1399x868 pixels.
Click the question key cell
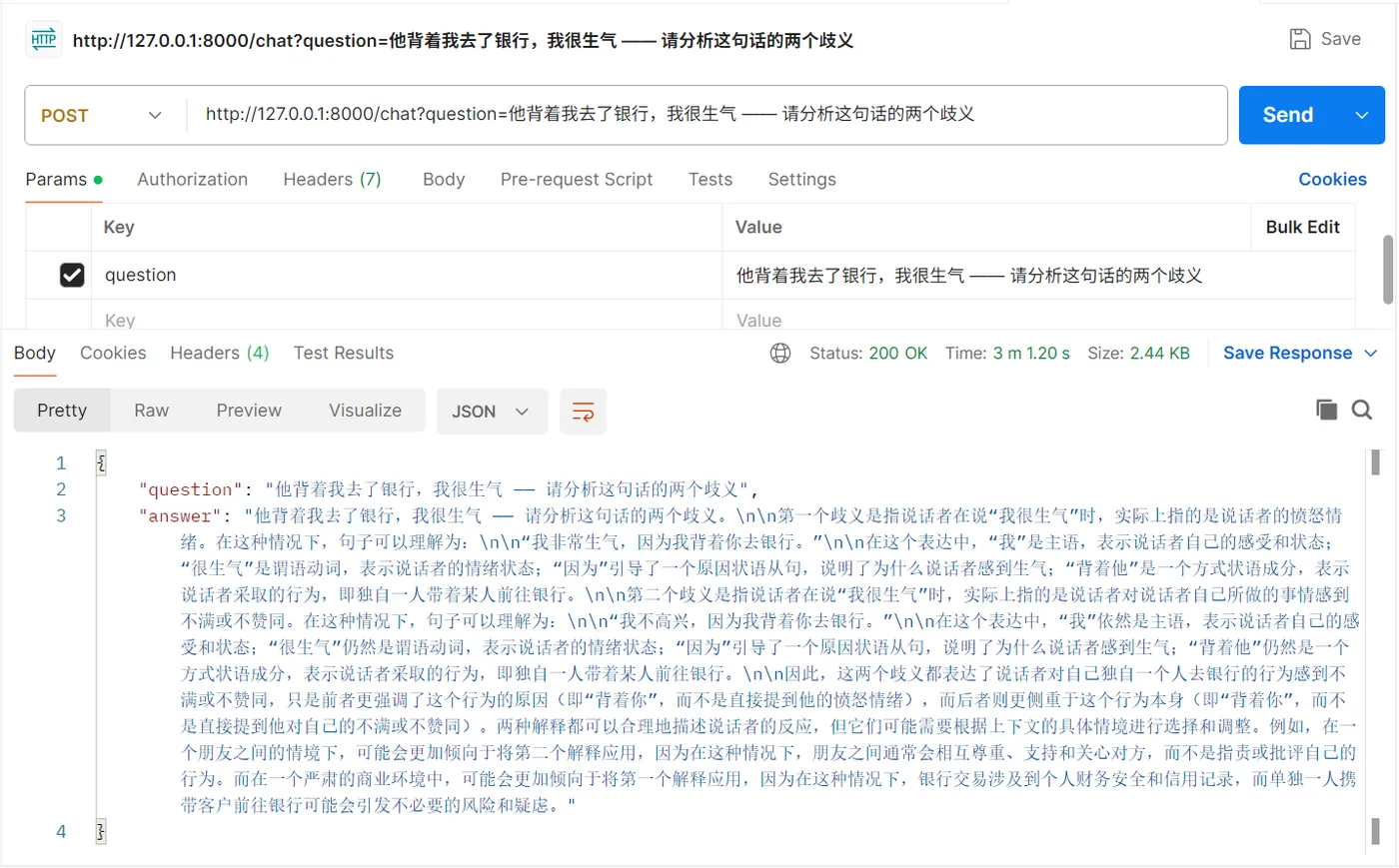(408, 275)
